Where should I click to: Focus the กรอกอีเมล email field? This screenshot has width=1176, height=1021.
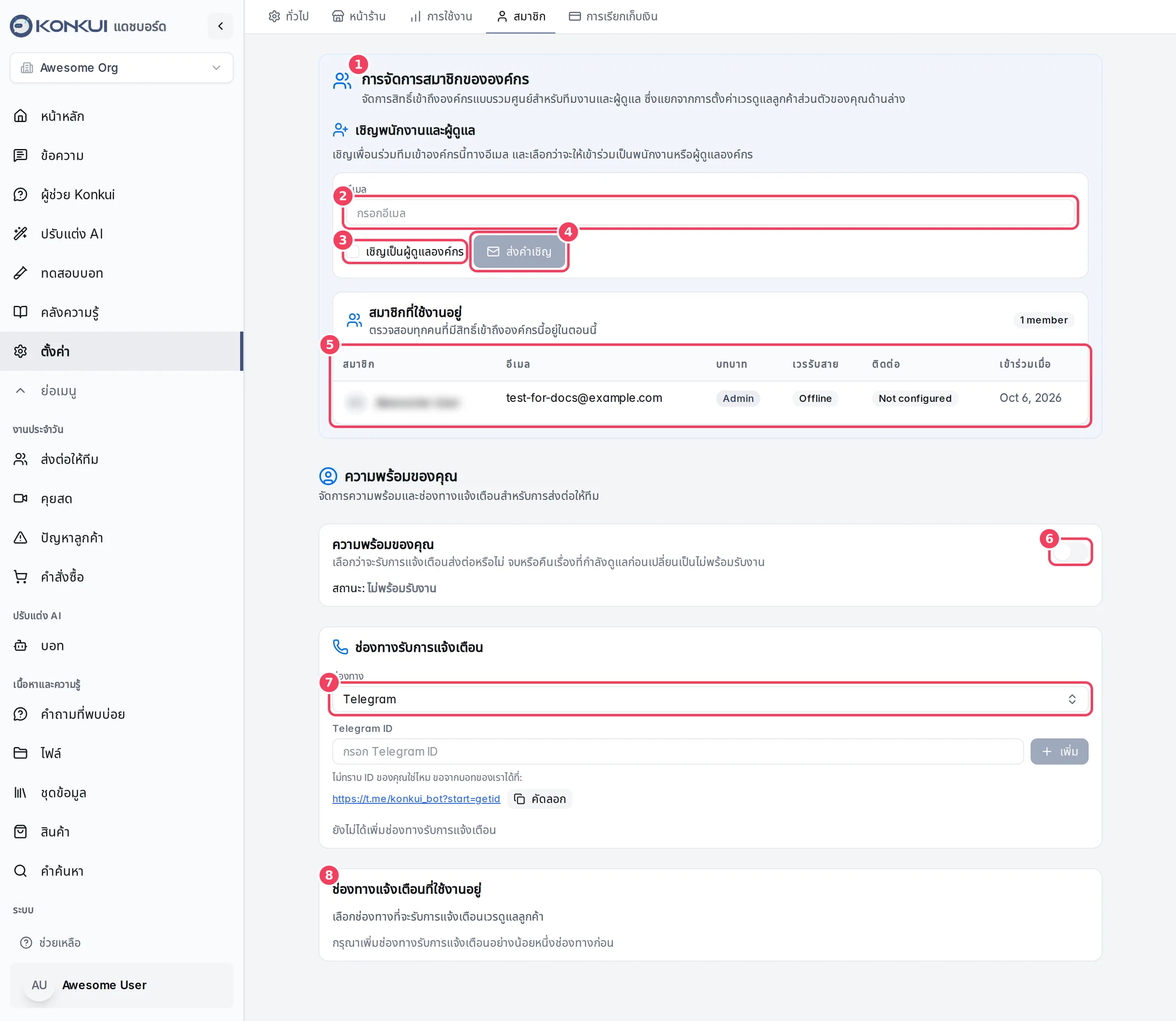click(710, 213)
